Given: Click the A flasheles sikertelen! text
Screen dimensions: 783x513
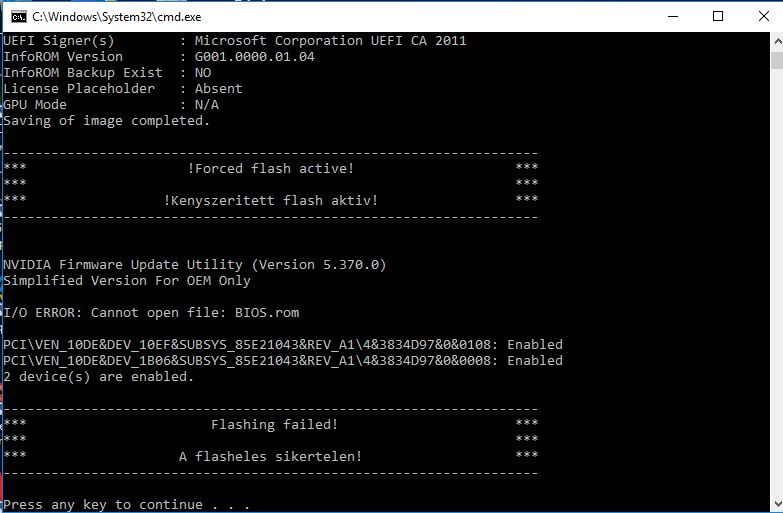Looking at the screenshot, I should click(x=270, y=457).
